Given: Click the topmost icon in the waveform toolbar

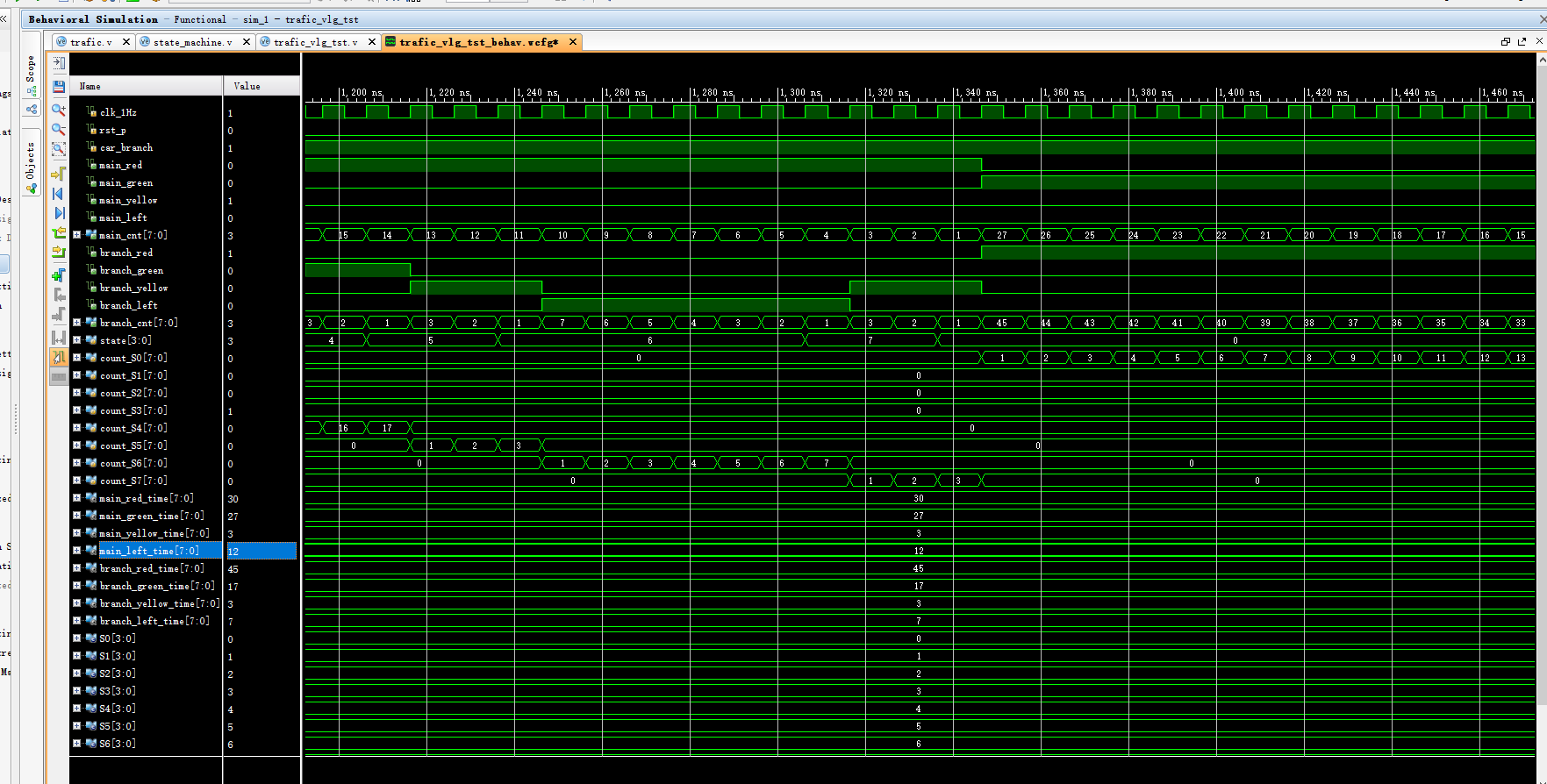Looking at the screenshot, I should point(59,63).
